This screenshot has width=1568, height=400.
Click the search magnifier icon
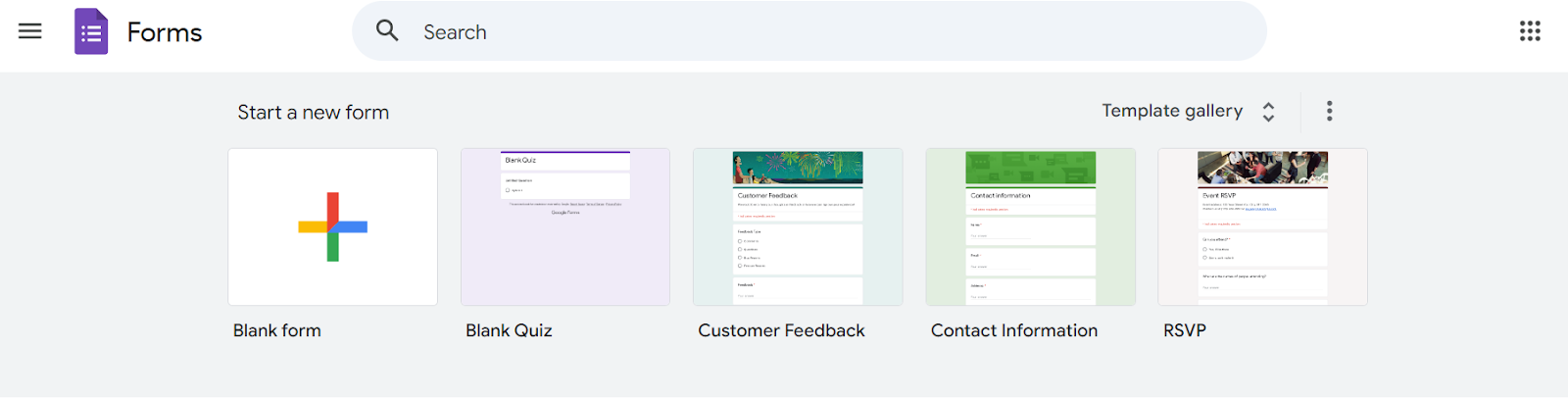(387, 30)
